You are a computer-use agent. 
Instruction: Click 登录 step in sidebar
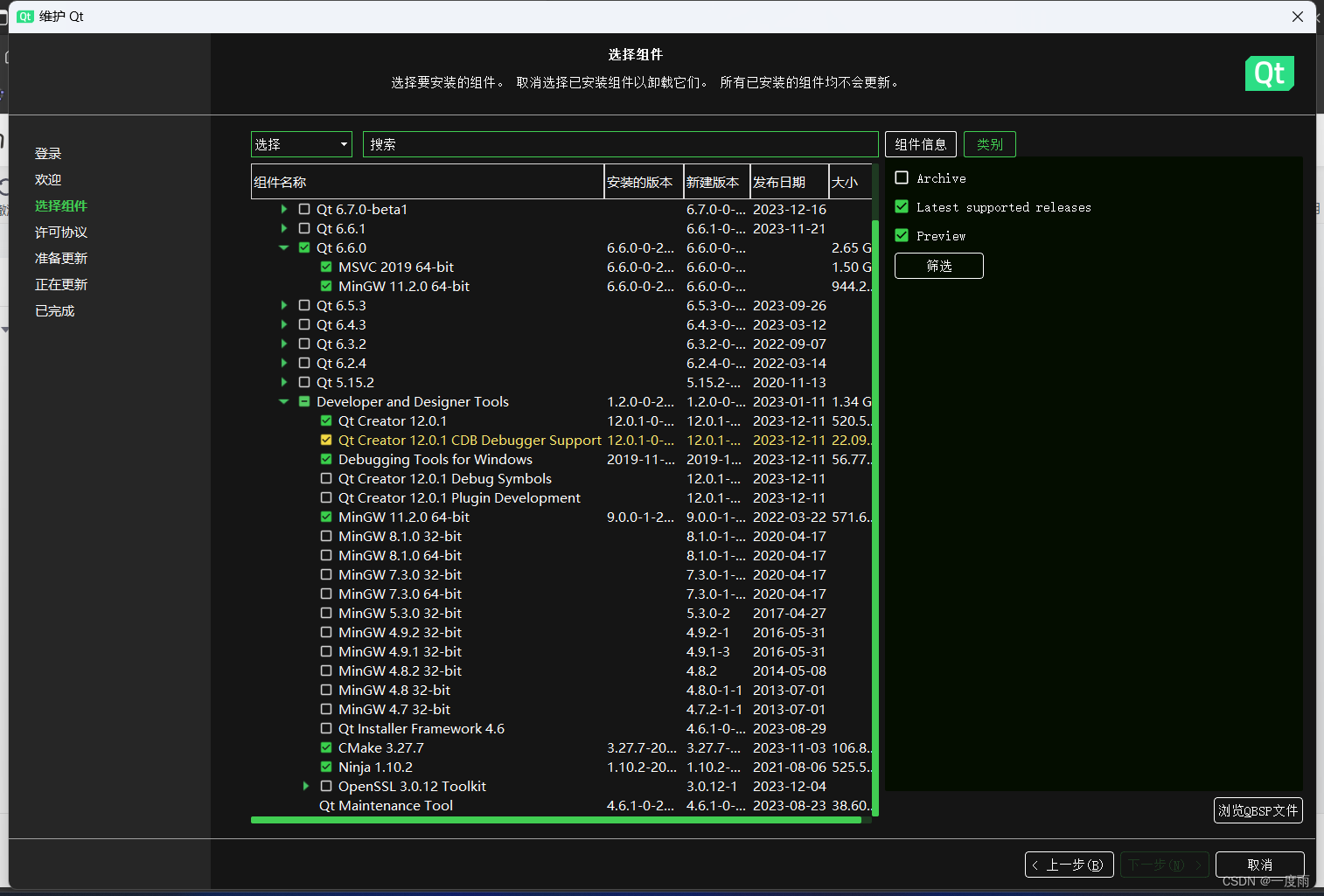(x=48, y=153)
